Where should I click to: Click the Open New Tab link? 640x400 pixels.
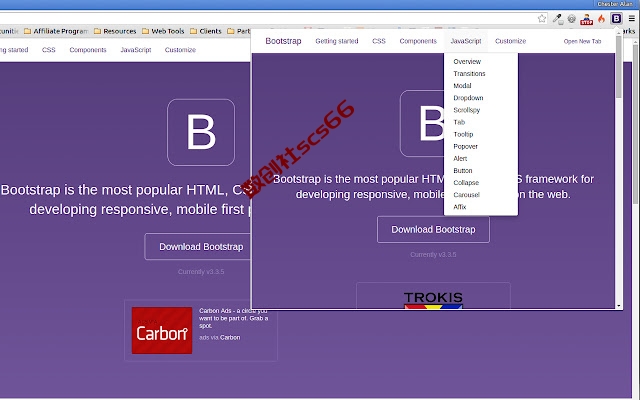pos(582,41)
